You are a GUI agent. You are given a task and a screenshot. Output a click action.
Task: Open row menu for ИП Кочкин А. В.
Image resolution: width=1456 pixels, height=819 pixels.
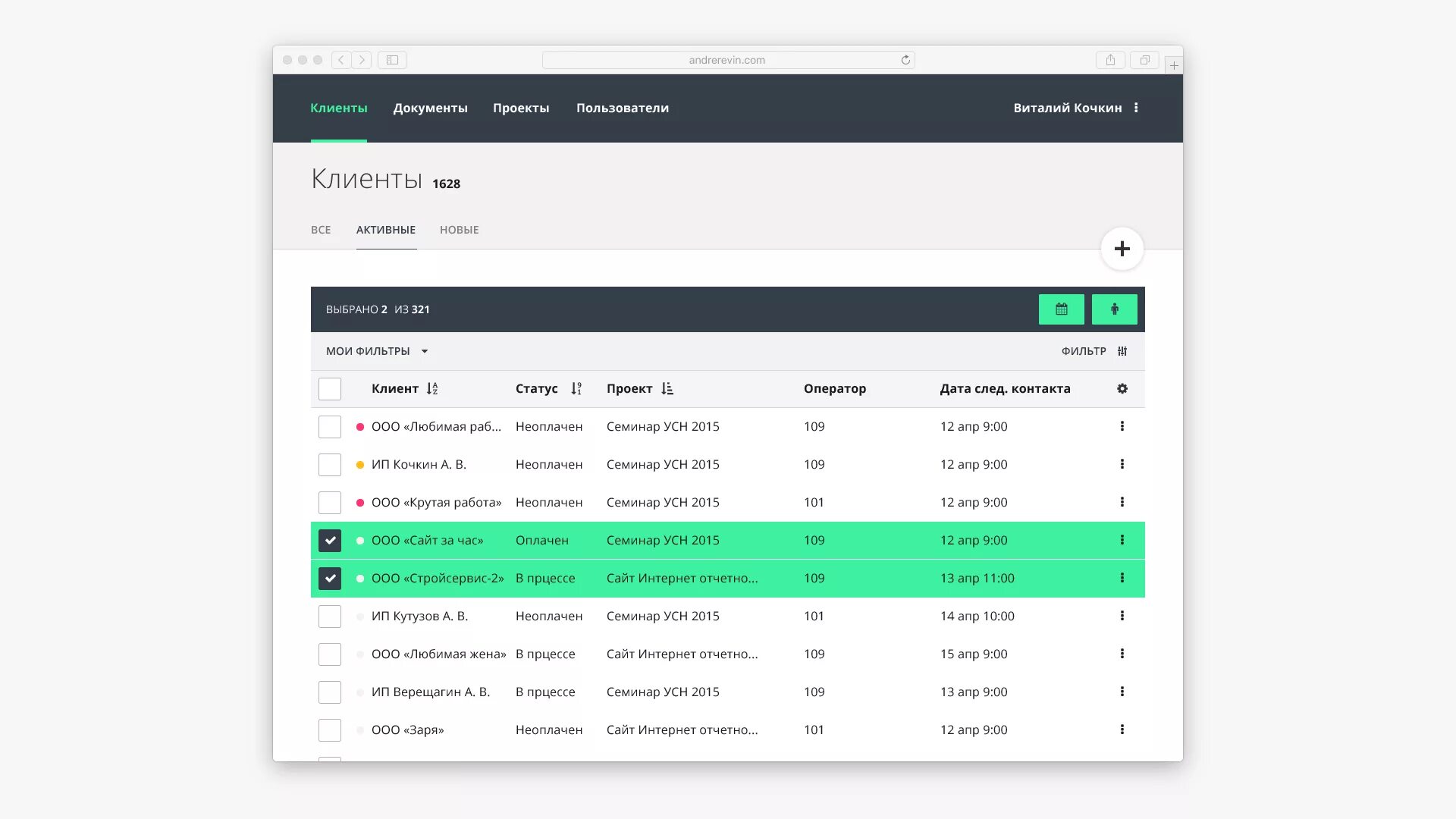(x=1122, y=464)
